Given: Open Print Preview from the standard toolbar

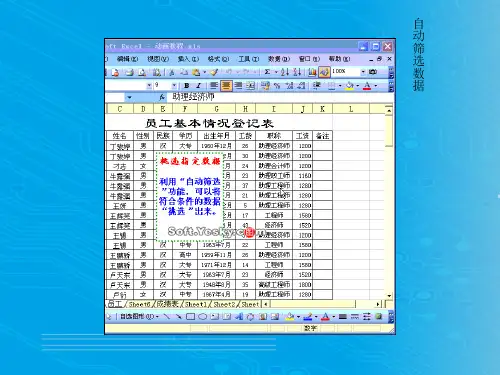Looking at the screenshot, I should [x=142, y=72].
